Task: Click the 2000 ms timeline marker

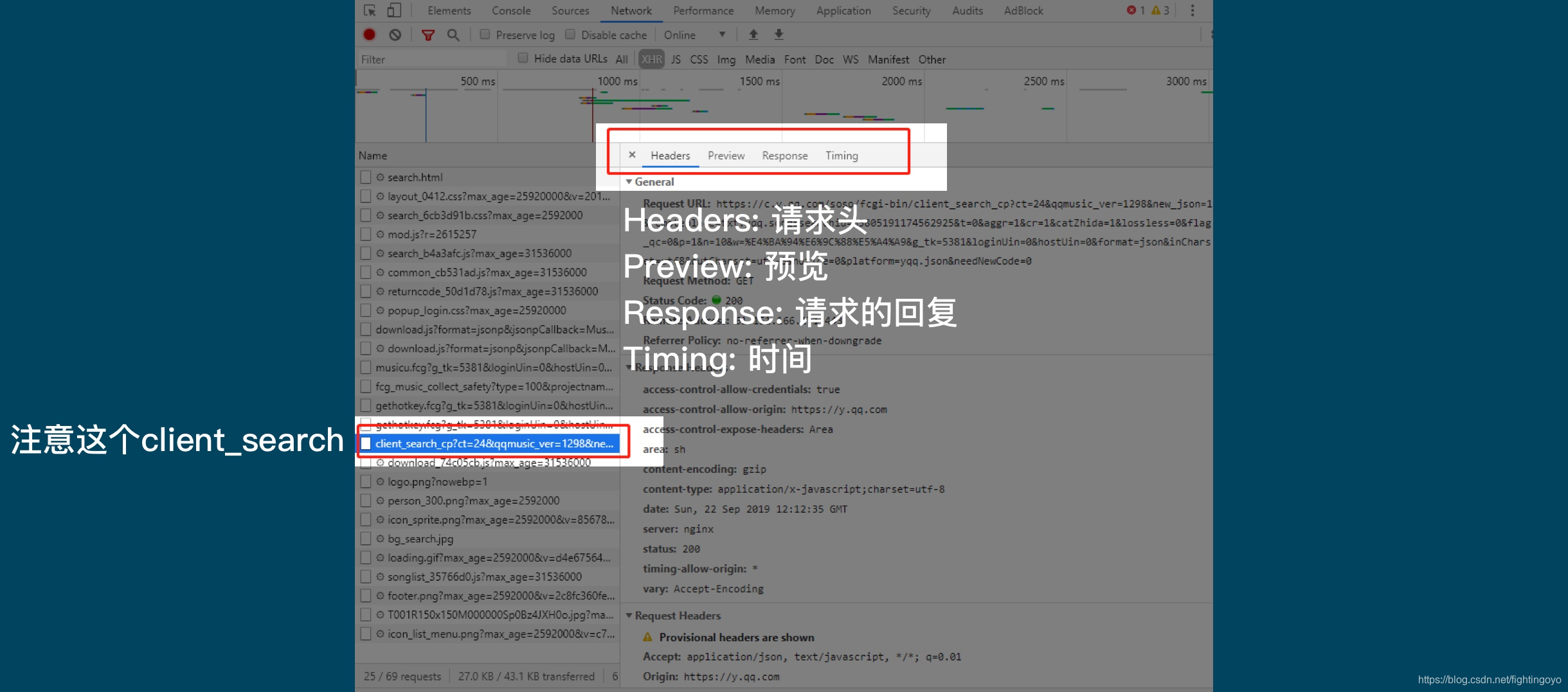Action: 901,81
